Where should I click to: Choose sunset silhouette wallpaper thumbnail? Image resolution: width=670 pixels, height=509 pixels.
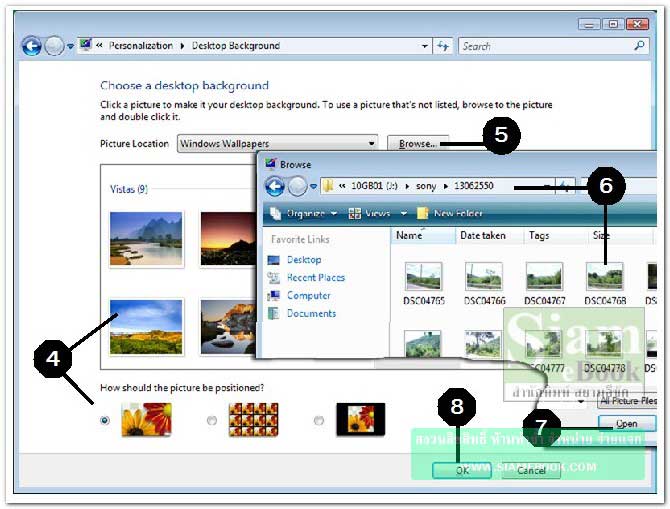pos(228,239)
